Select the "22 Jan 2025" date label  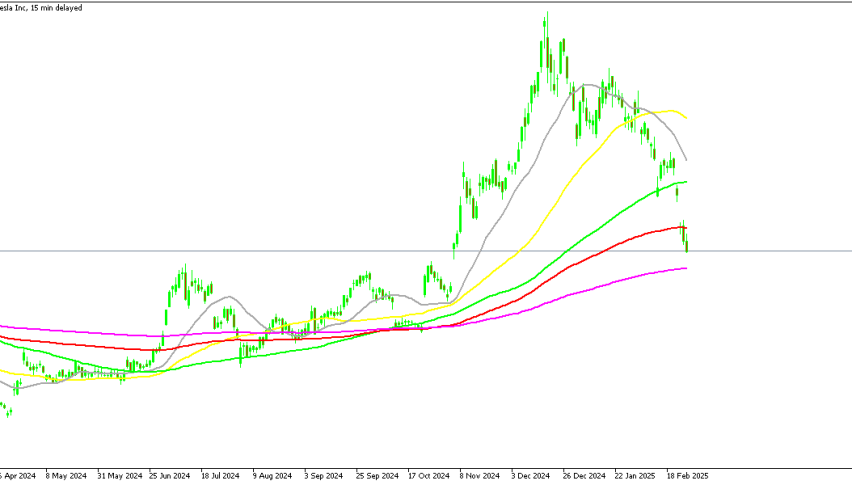point(635,476)
